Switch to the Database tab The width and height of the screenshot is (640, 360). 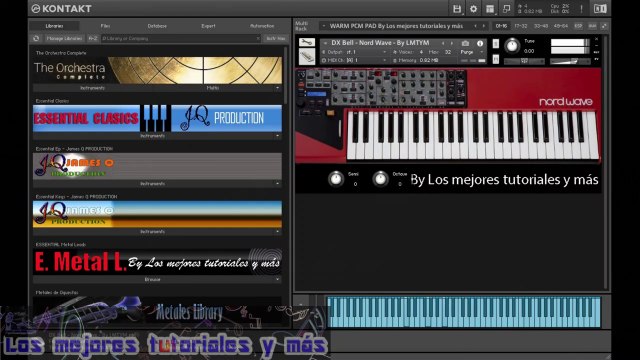coord(157,26)
